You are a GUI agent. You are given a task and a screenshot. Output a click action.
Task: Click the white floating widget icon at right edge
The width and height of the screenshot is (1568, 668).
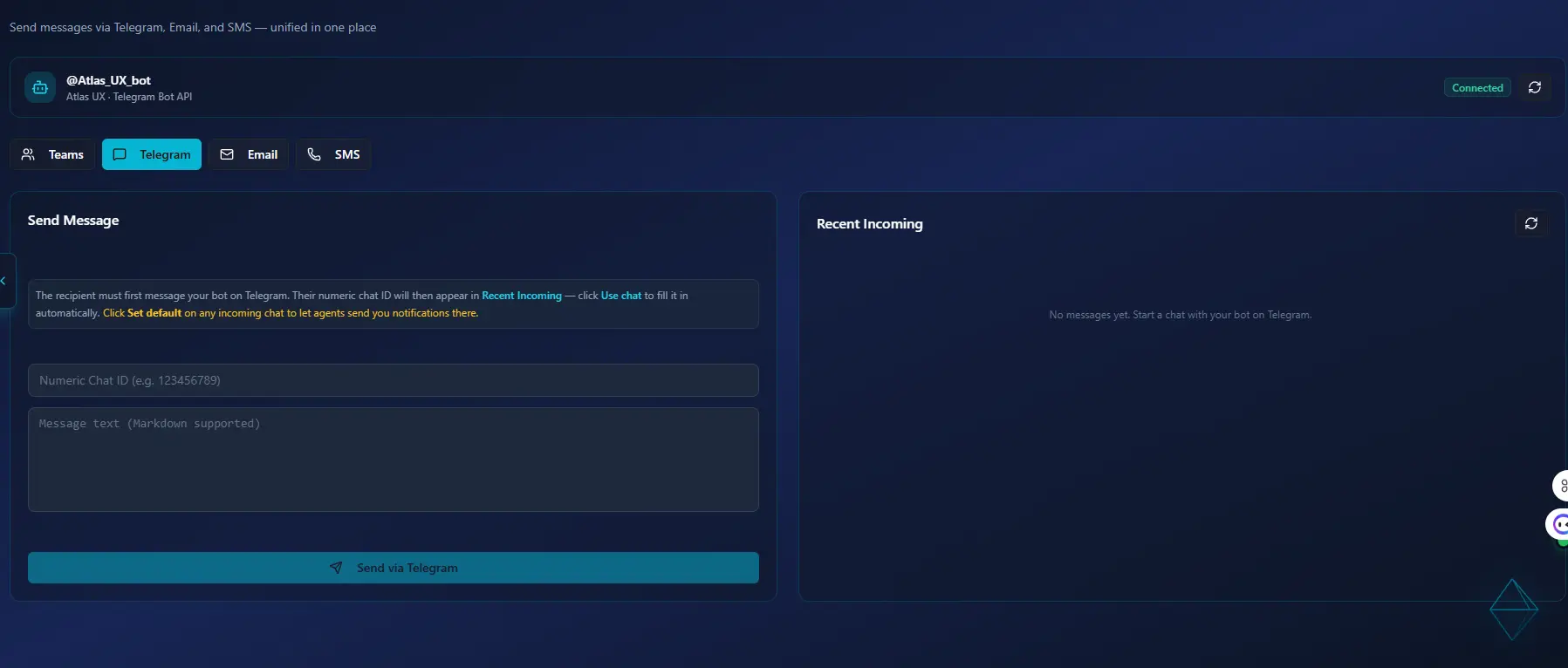[1560, 486]
